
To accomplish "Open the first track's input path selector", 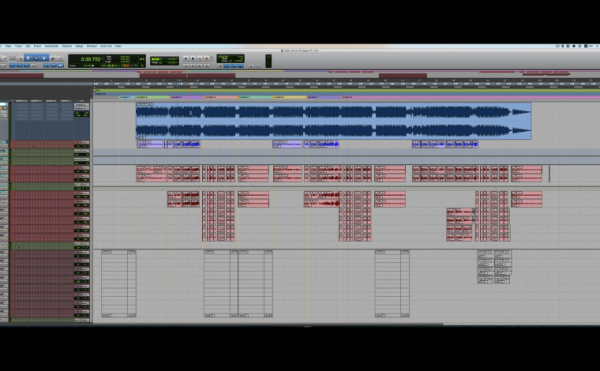I will point(81,104).
